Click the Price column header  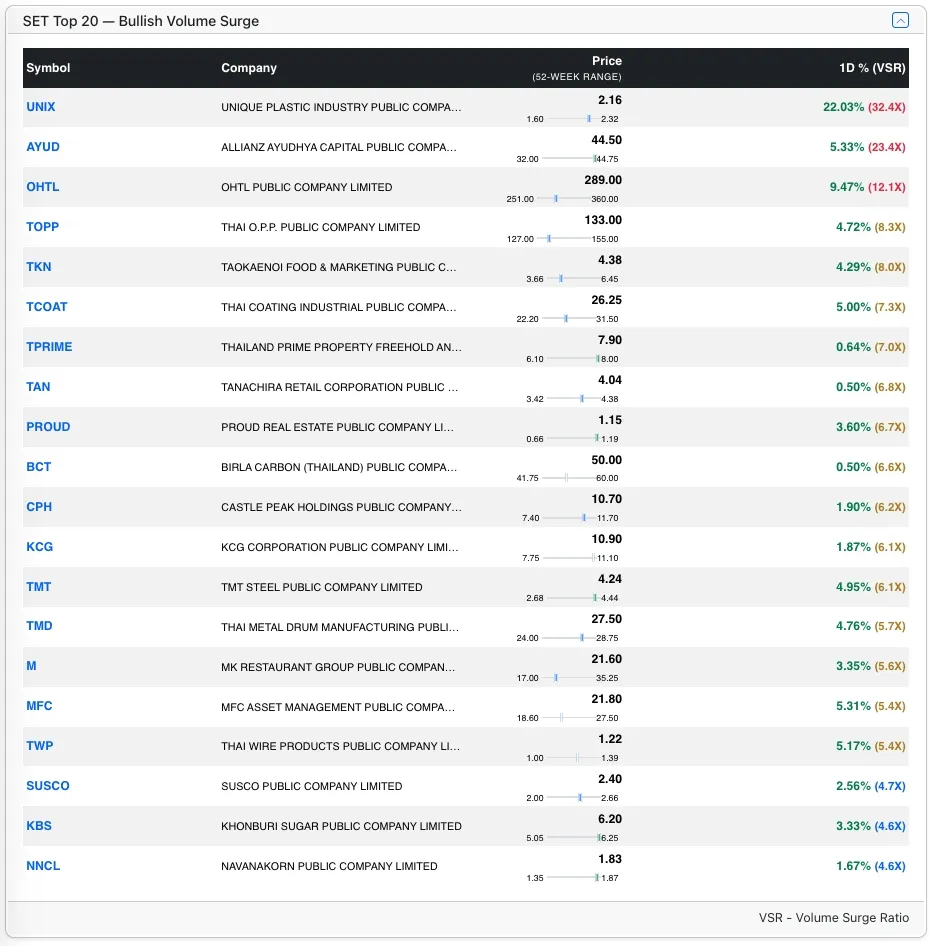pyautogui.click(x=606, y=61)
